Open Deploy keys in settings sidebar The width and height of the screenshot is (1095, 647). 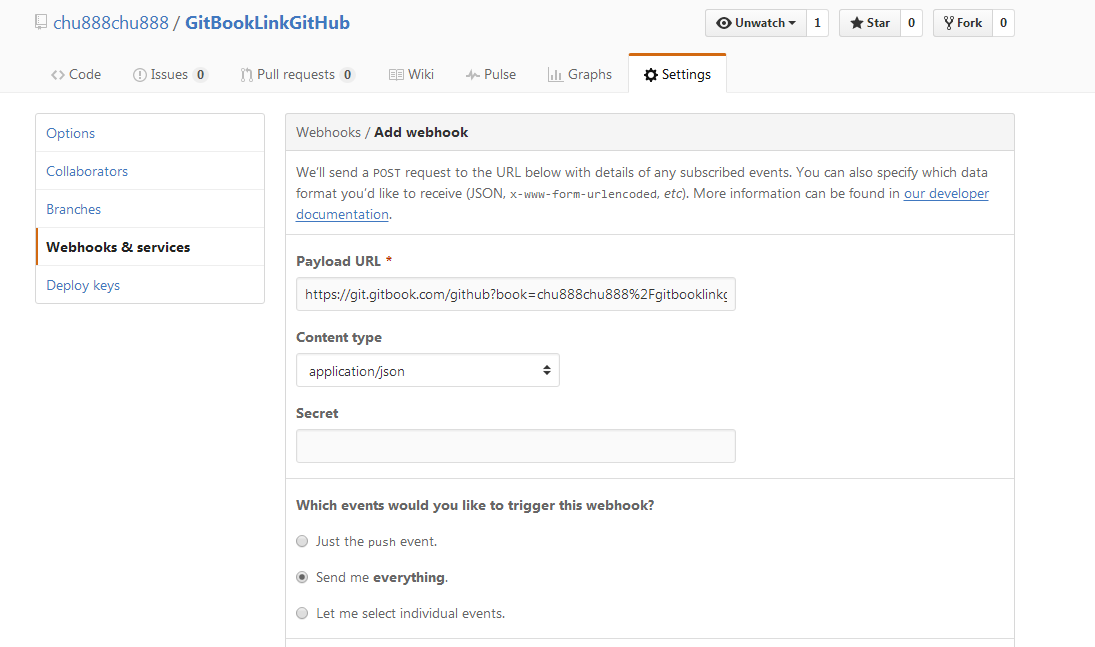click(x=150, y=285)
